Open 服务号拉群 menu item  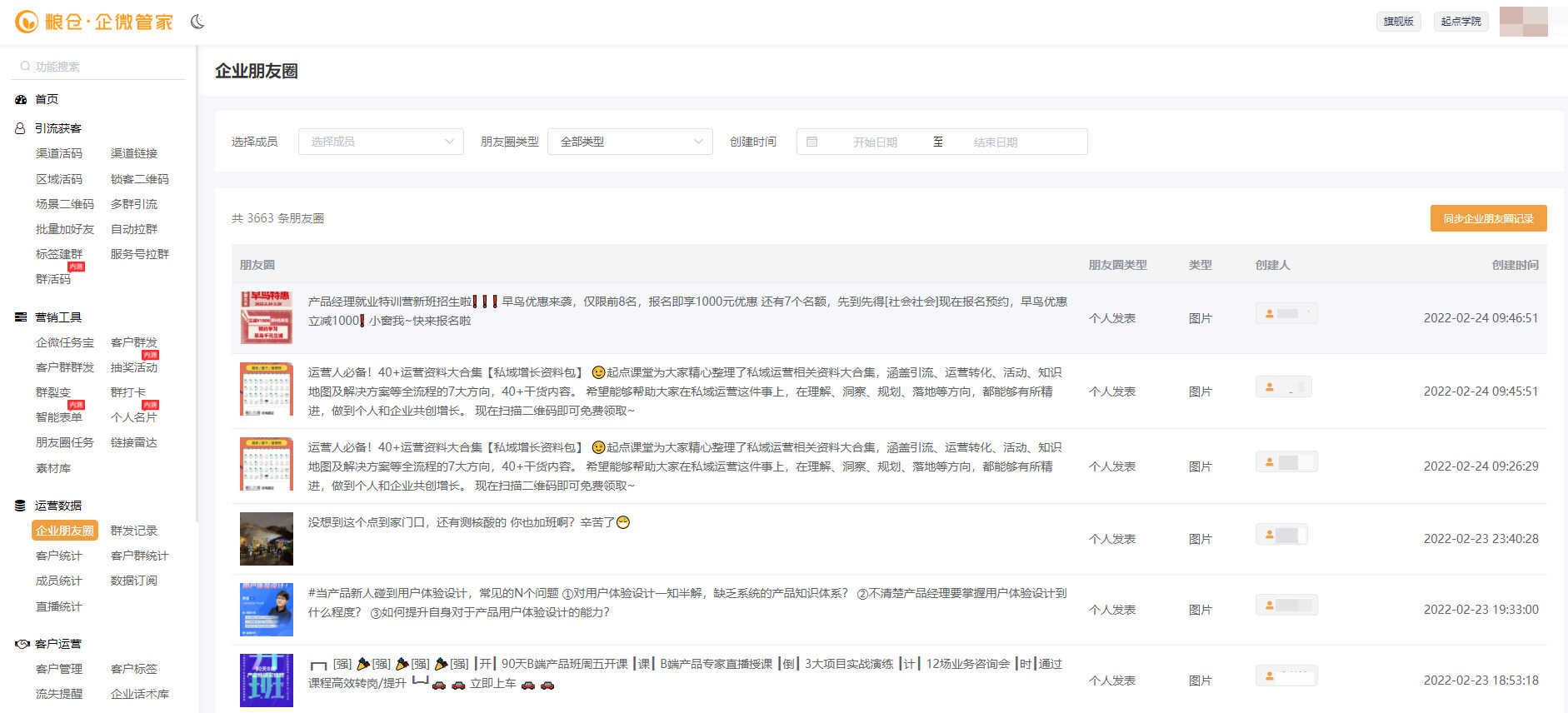coord(140,254)
